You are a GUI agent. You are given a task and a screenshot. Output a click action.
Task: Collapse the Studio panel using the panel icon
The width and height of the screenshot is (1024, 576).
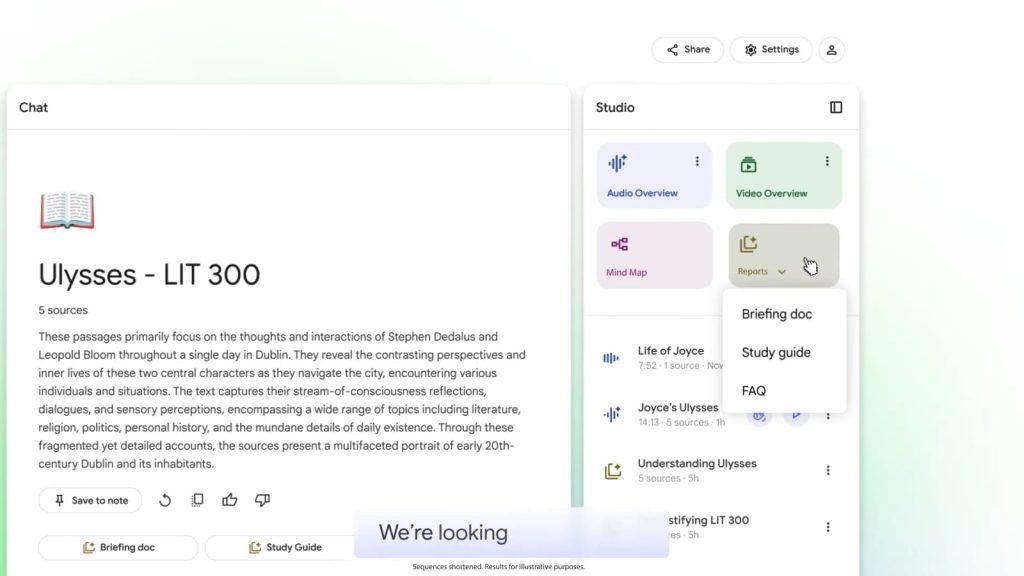836,107
